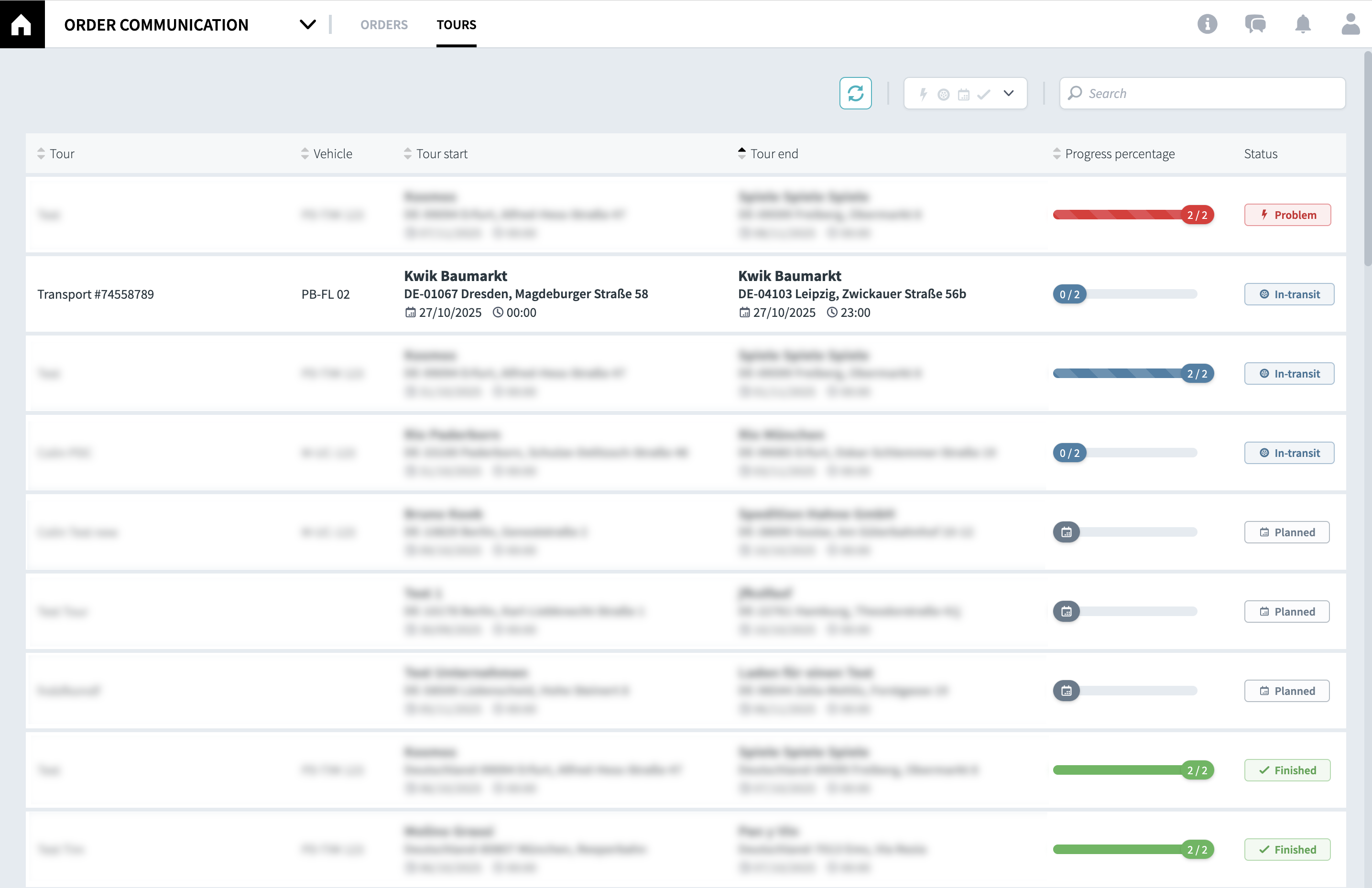Click calendar icon on first Planned progress bar
The image size is (1372, 888).
[1066, 532]
